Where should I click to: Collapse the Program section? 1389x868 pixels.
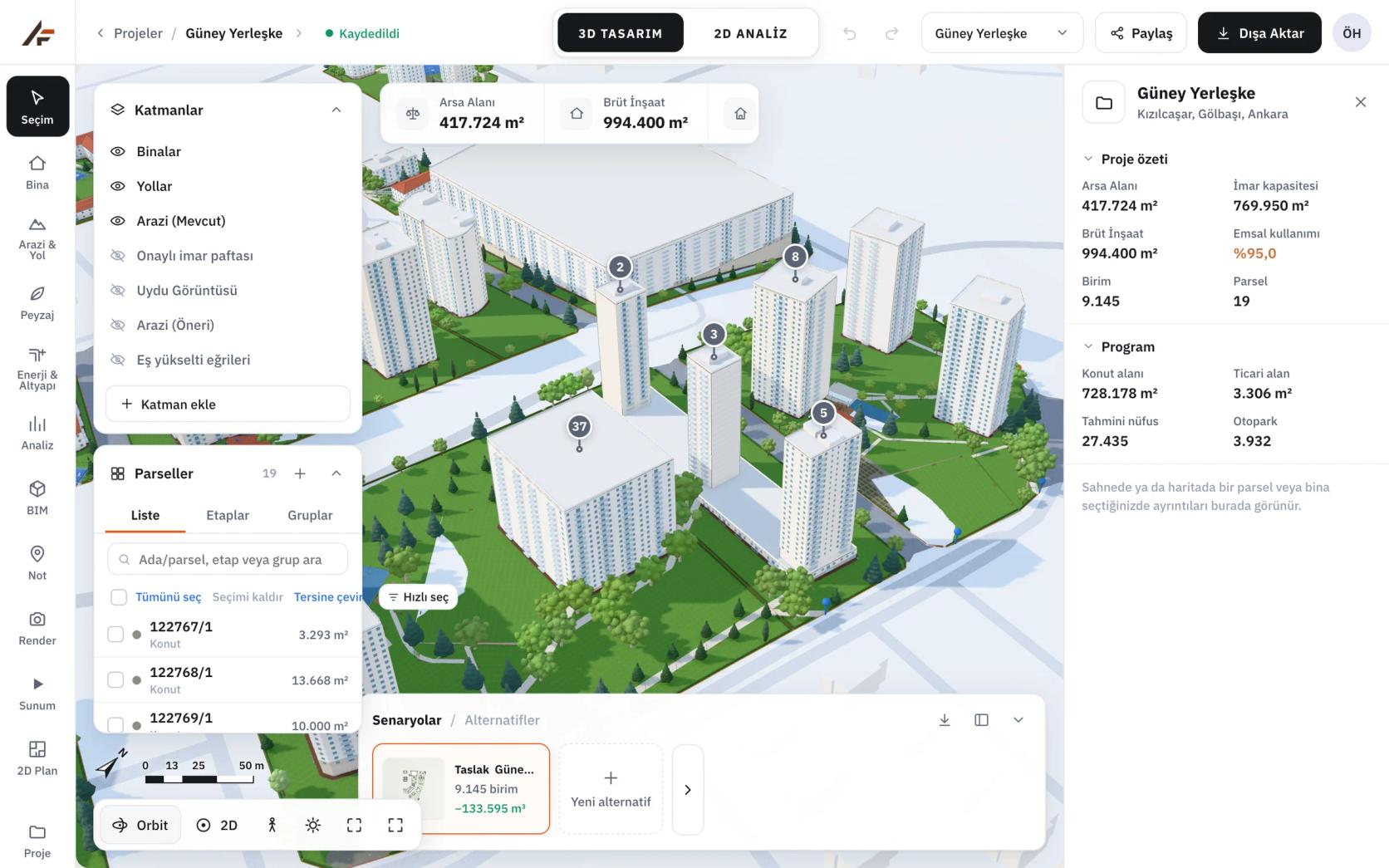click(x=1088, y=346)
